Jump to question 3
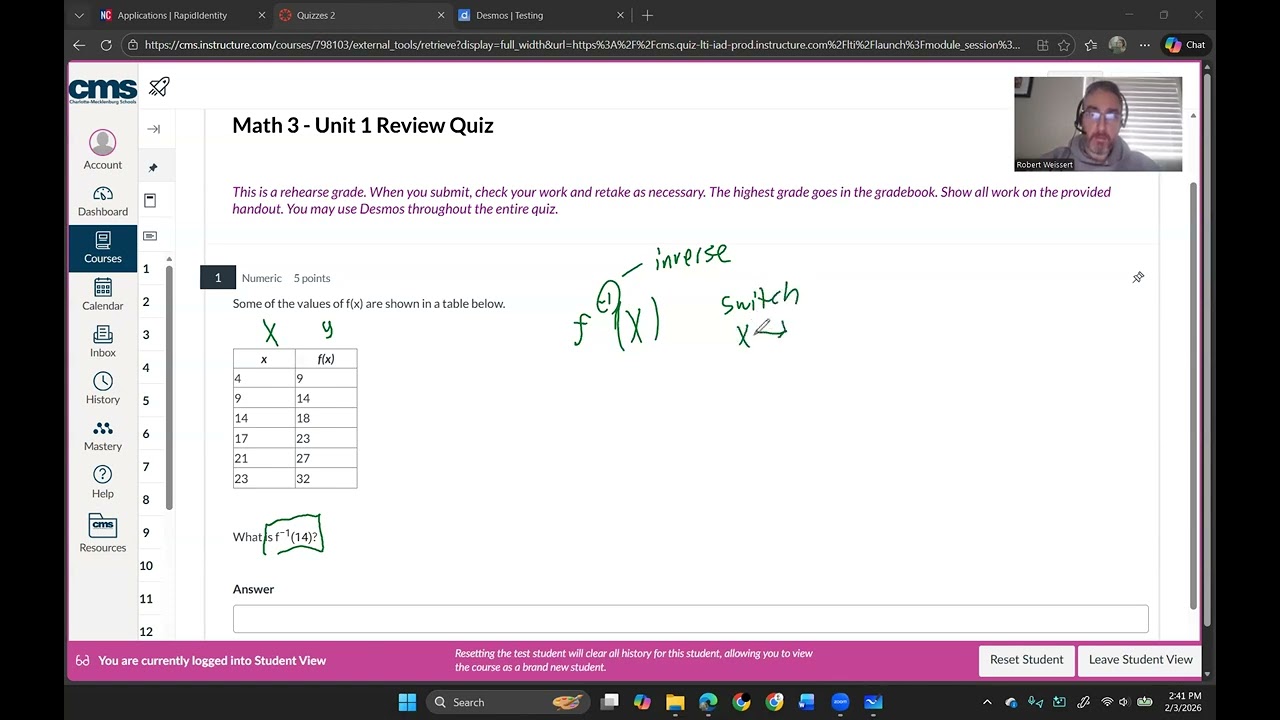 pos(146,334)
